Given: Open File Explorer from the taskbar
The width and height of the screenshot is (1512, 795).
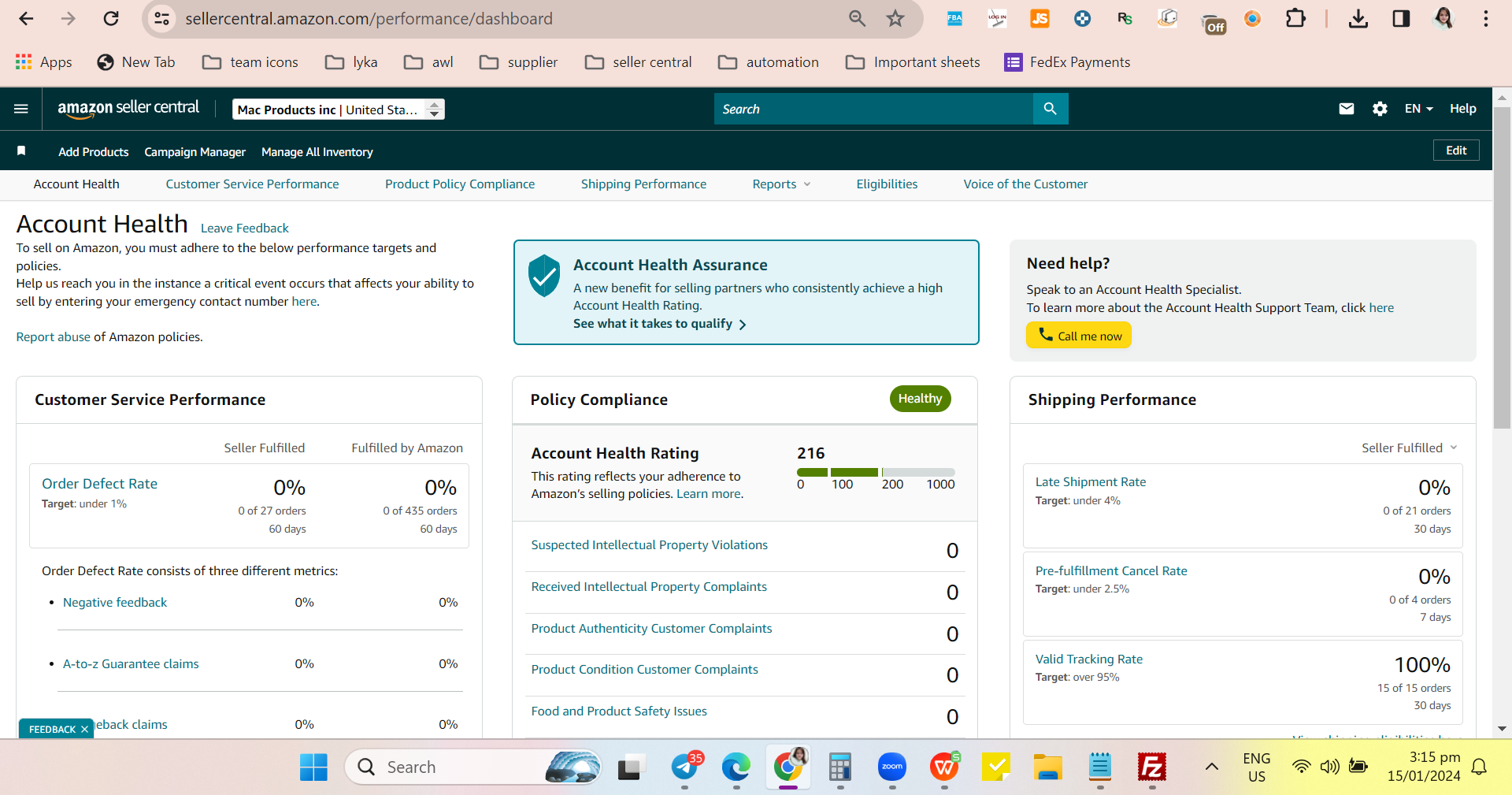Looking at the screenshot, I should coord(1048,767).
